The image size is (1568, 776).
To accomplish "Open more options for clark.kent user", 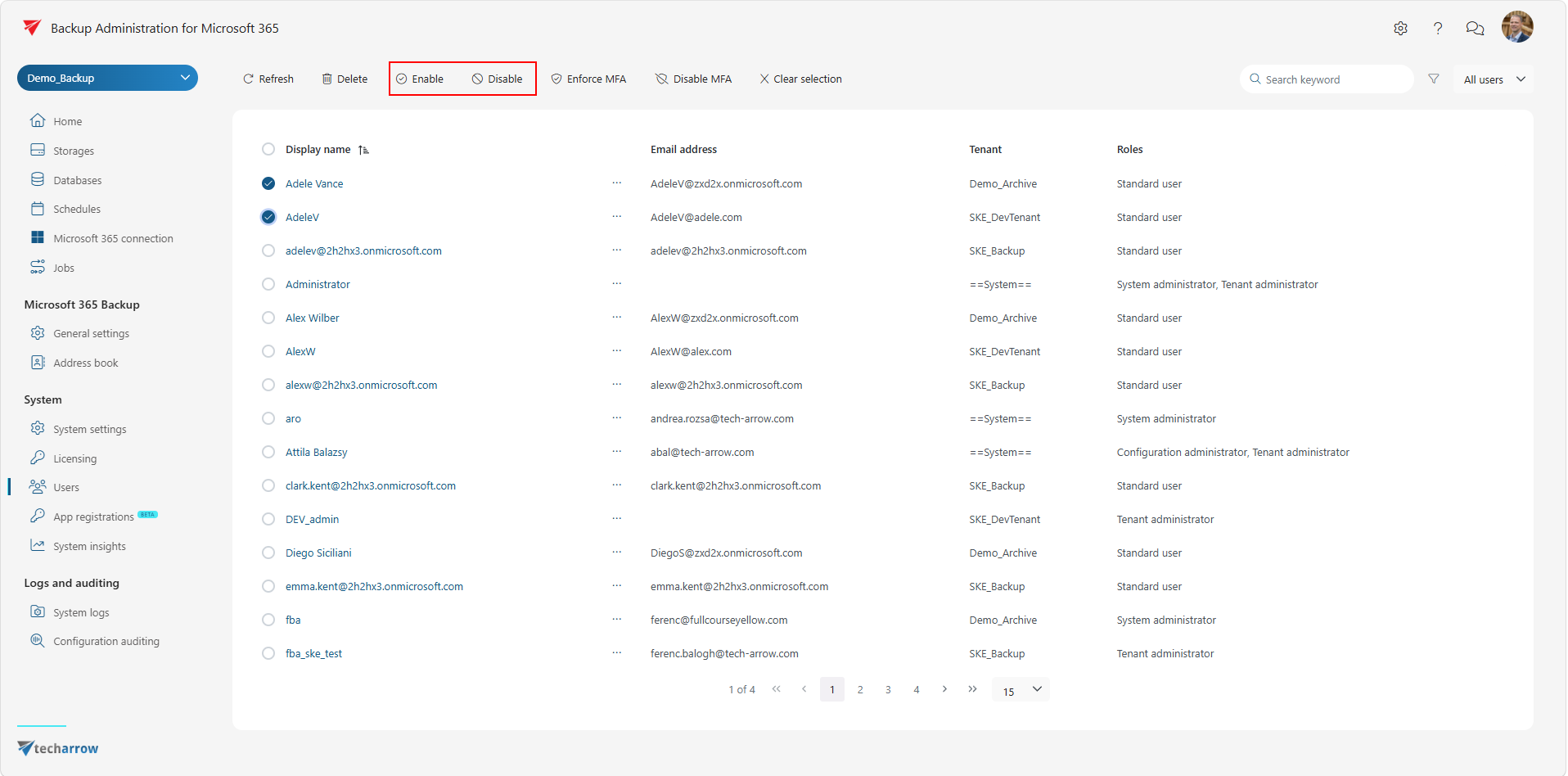I will coord(617,485).
